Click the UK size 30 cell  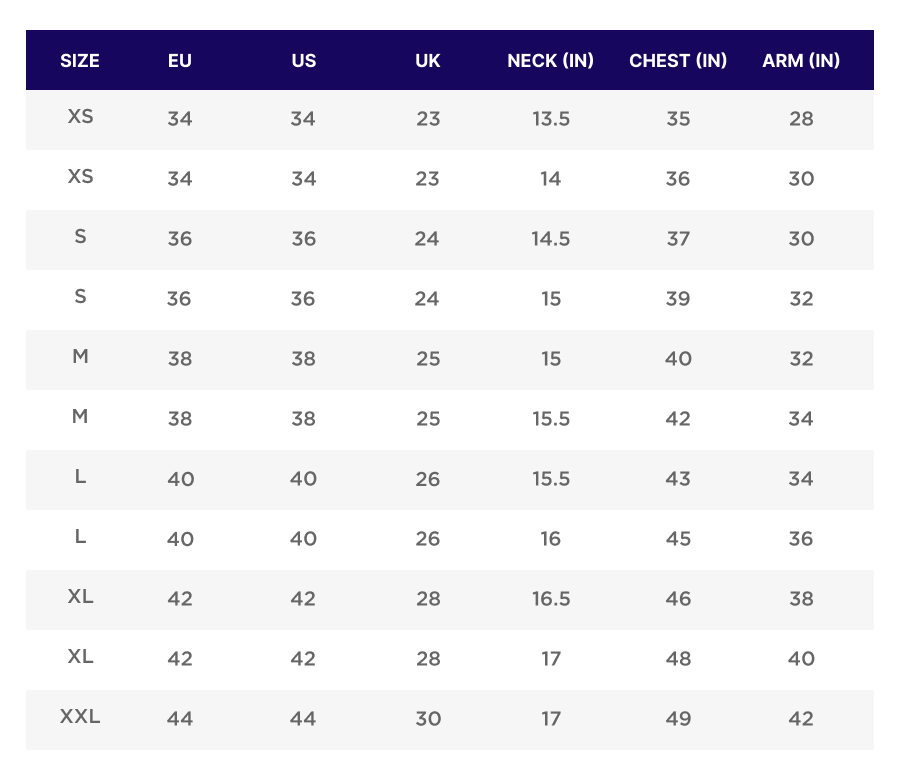pos(428,719)
